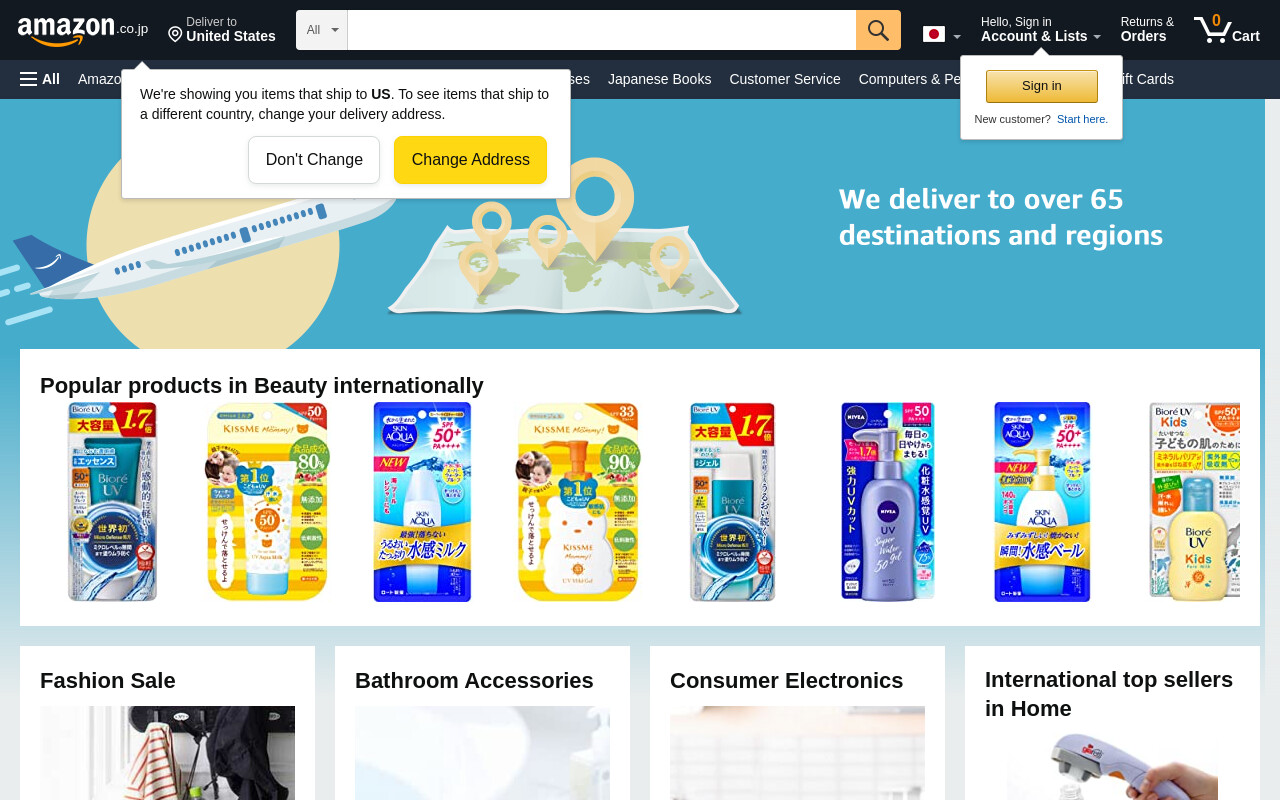Viewport: 1280px width, 800px height.
Task: Click the Sign in button
Action: click(1042, 86)
